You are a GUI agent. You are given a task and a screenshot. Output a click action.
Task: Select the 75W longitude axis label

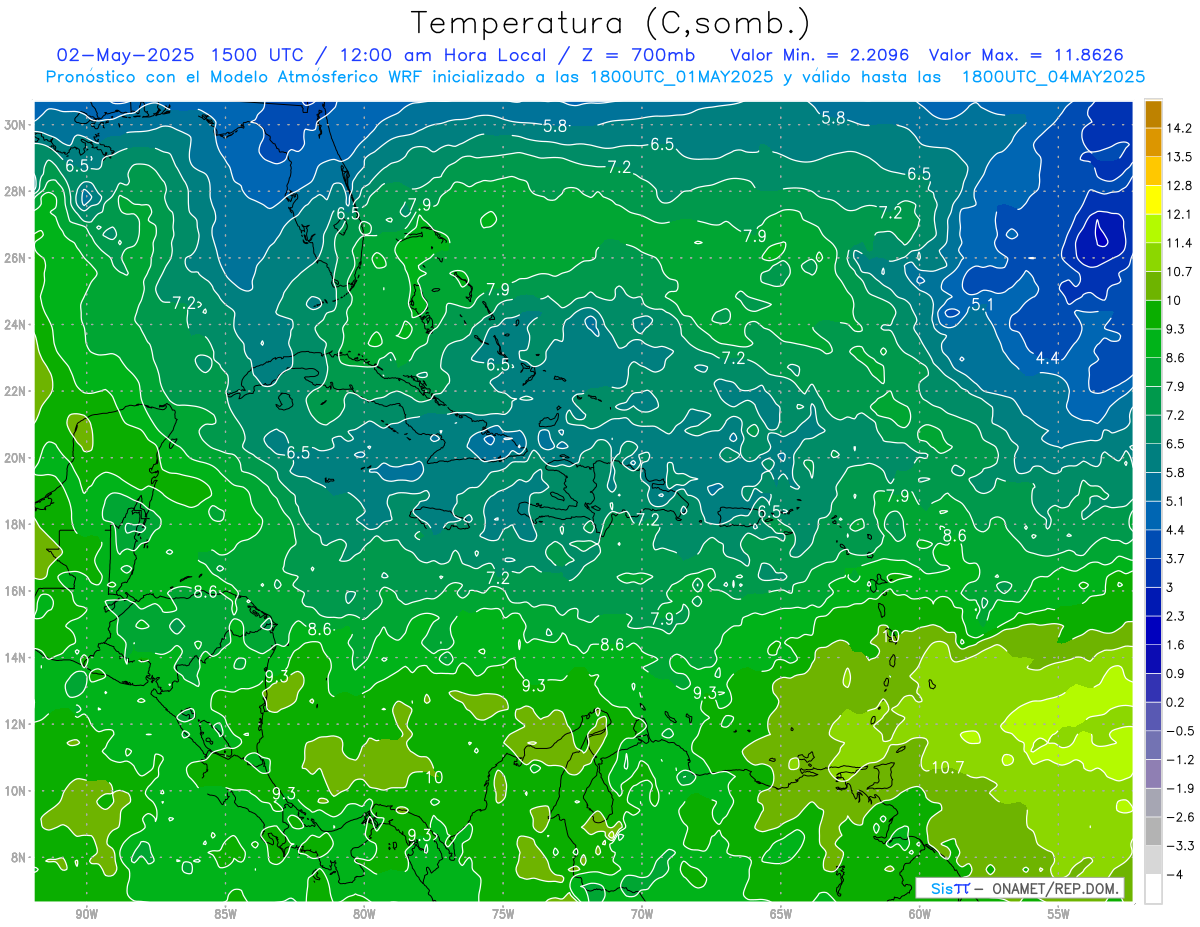click(503, 914)
